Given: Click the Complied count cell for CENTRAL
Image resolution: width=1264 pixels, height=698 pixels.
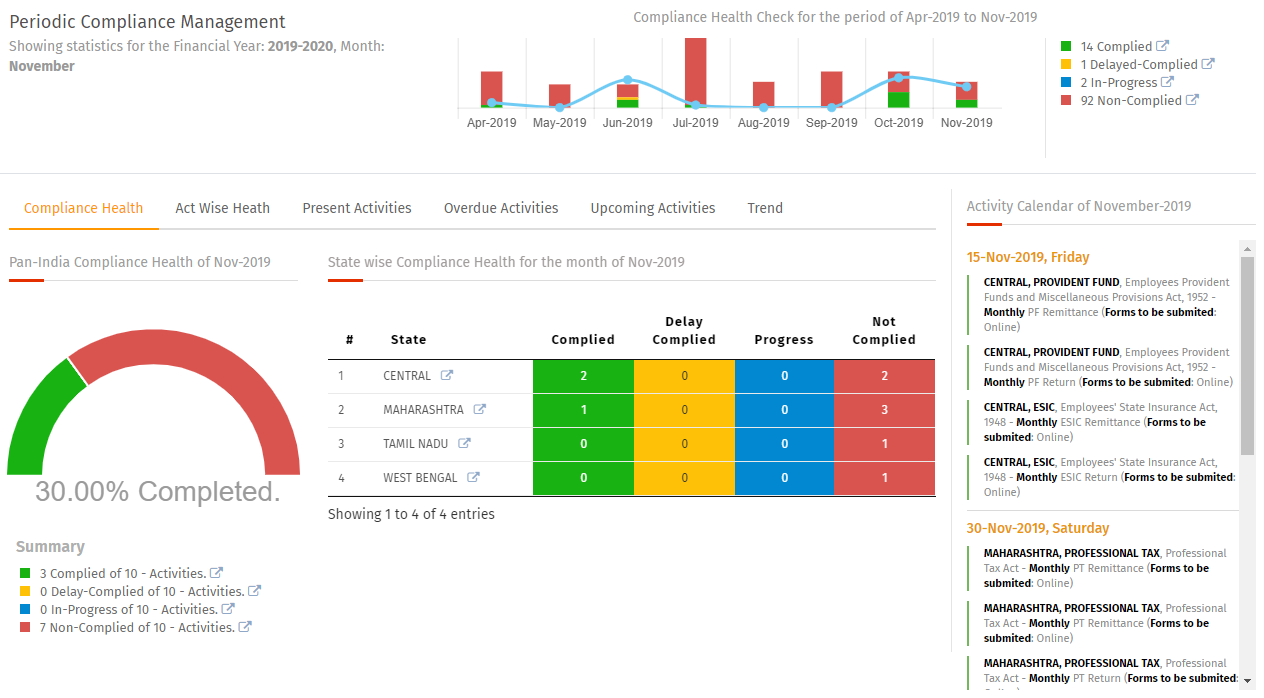Looking at the screenshot, I should pos(583,376).
